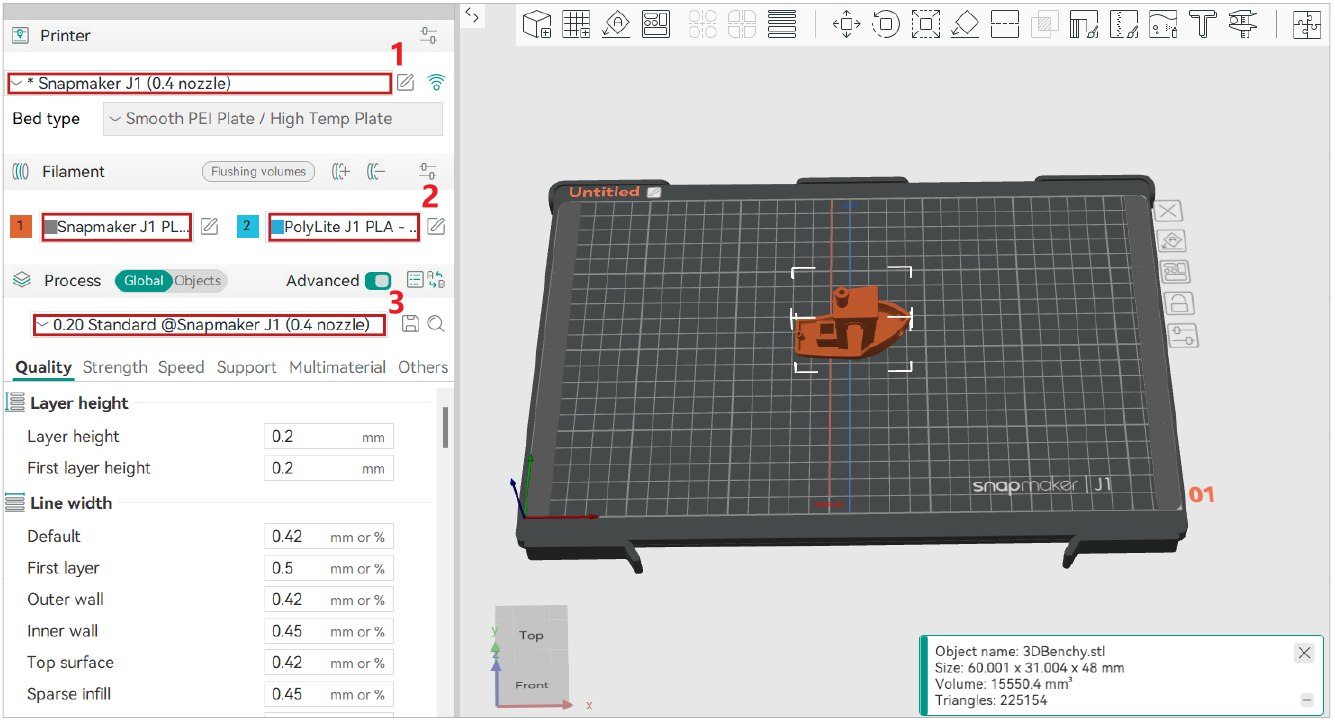This screenshot has width=1335, height=724.
Task: Open the printer preset dropdown
Action: (199, 84)
